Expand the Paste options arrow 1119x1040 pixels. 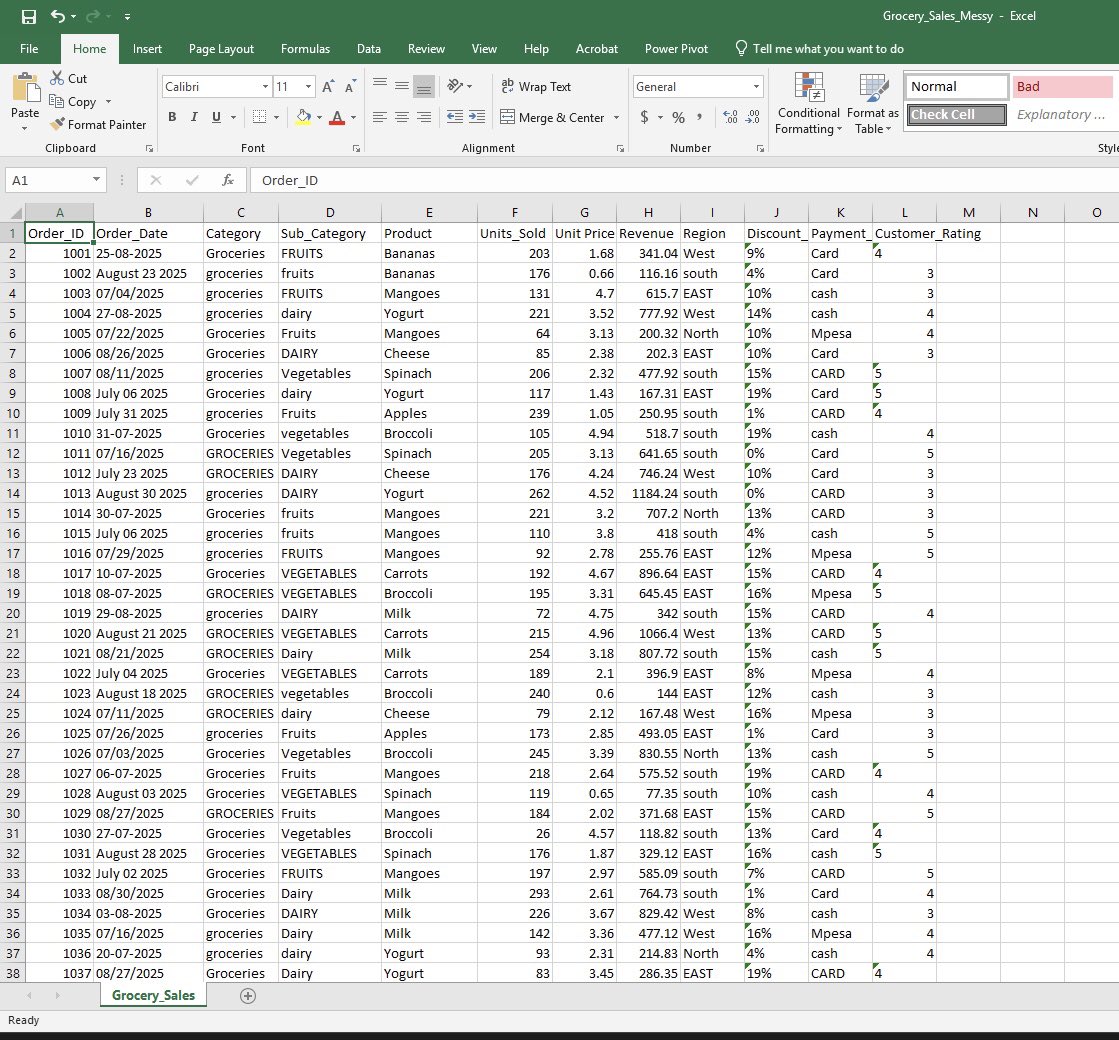(24, 128)
